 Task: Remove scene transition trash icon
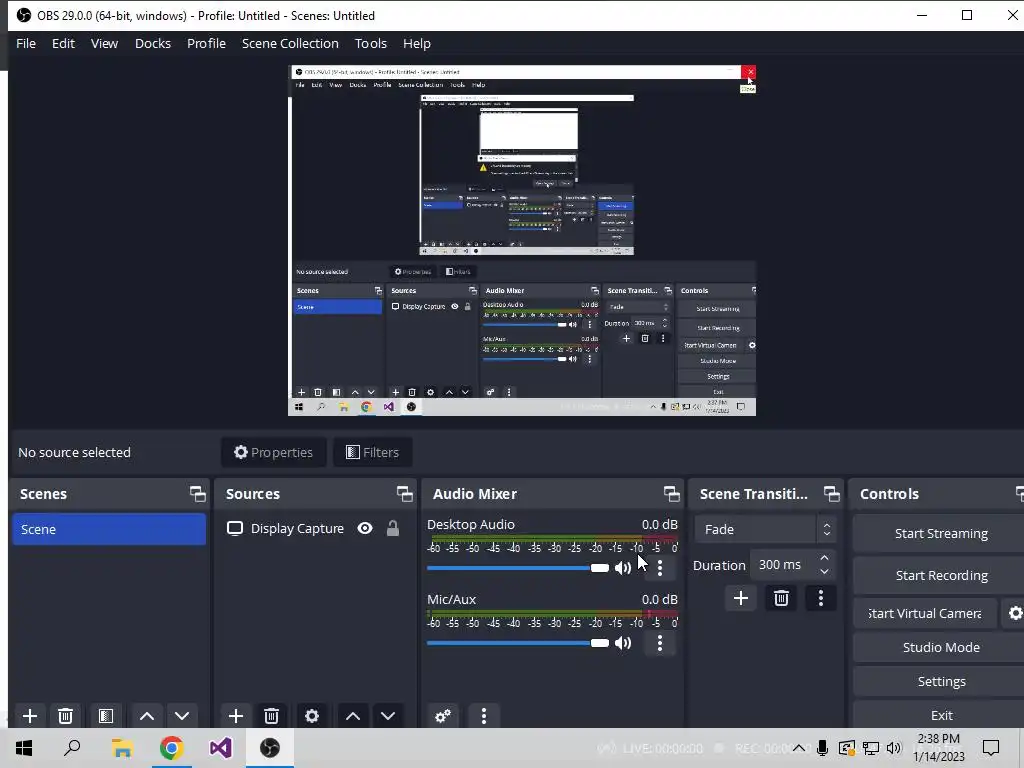[x=781, y=598]
